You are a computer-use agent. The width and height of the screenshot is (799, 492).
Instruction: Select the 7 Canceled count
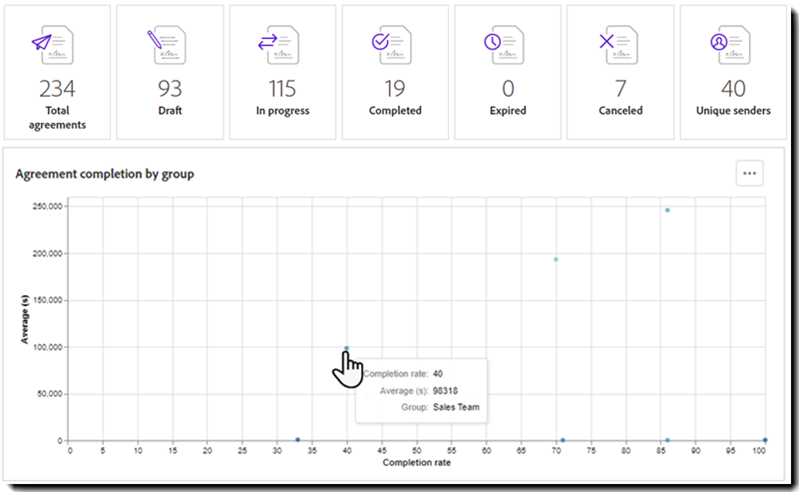click(x=620, y=89)
